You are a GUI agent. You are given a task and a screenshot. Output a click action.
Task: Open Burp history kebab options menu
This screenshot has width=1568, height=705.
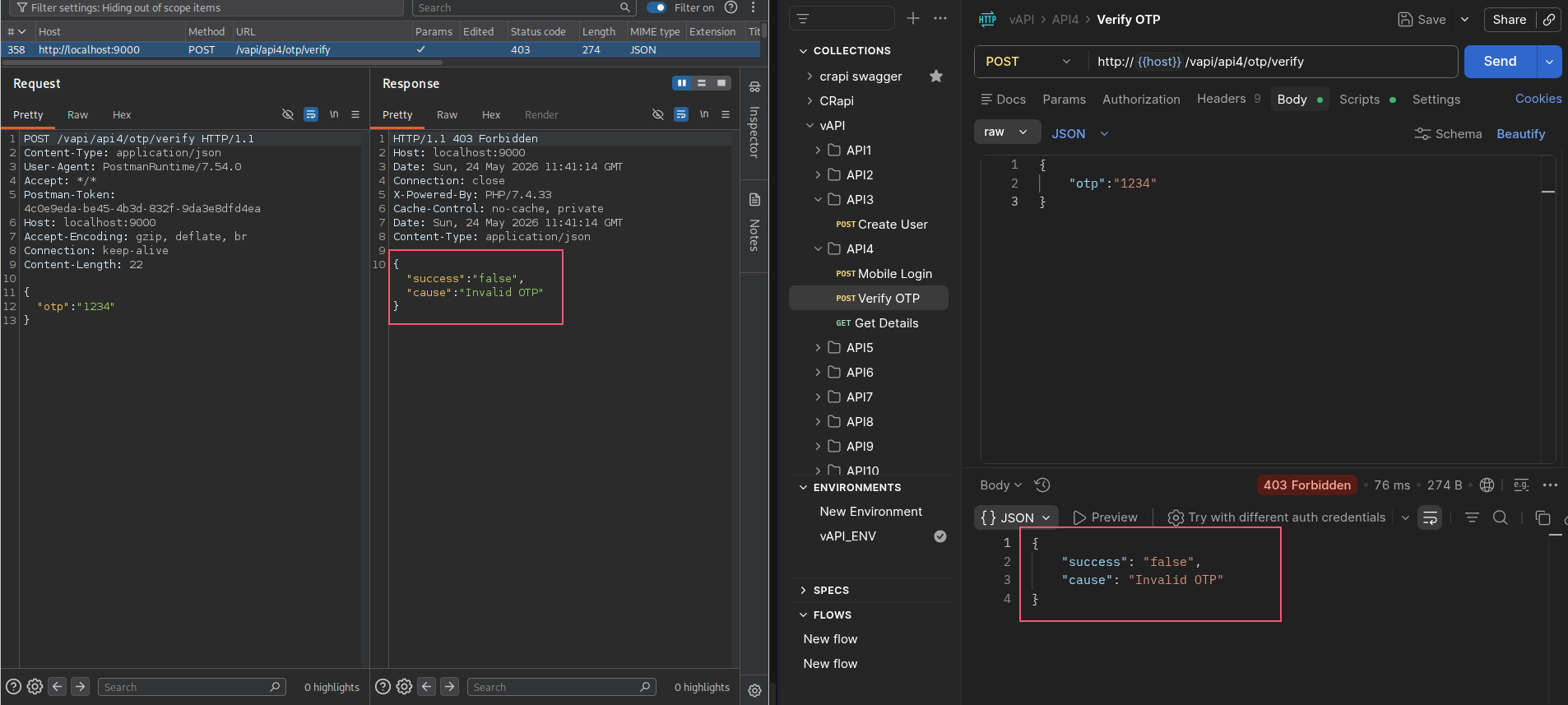tap(753, 7)
